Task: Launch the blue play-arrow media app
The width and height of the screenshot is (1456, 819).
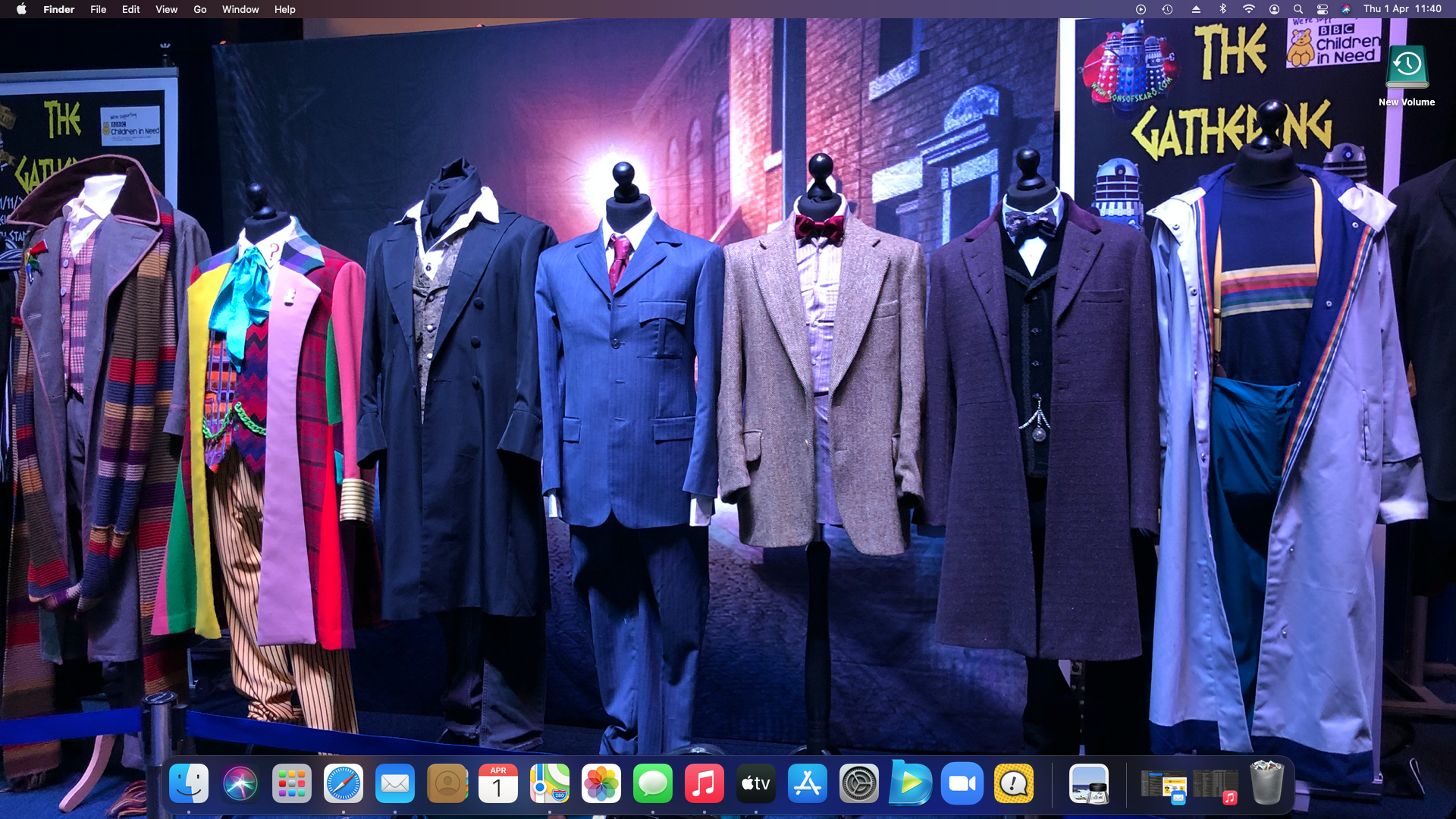Action: point(911,783)
